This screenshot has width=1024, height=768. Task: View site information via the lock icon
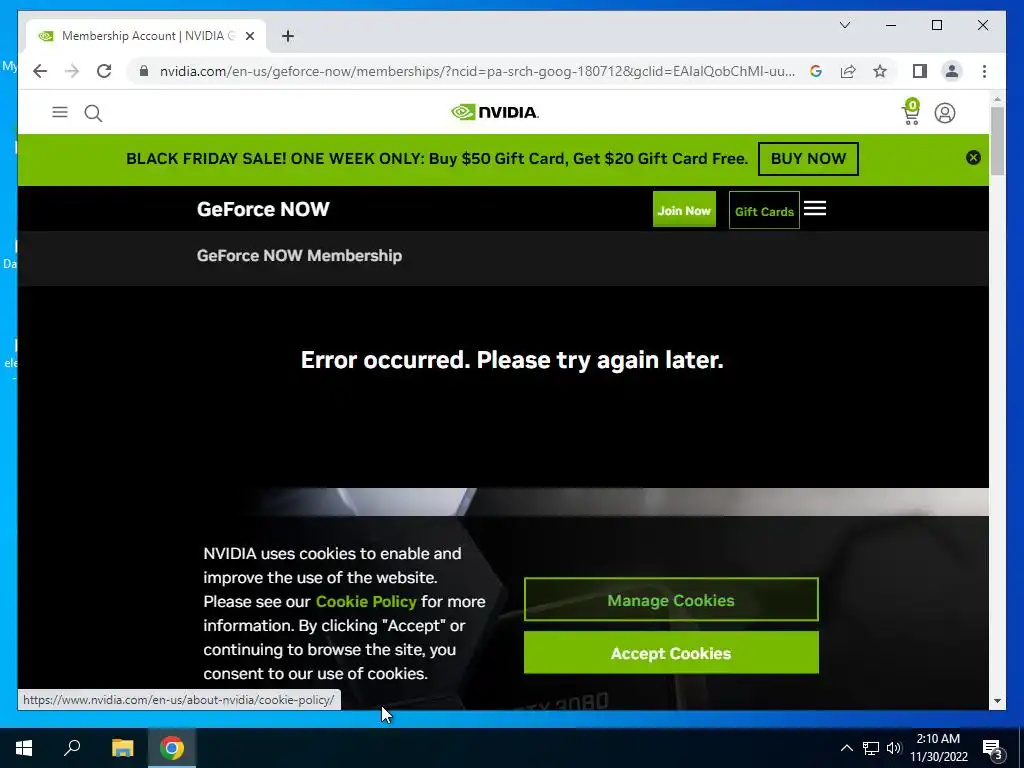[144, 71]
